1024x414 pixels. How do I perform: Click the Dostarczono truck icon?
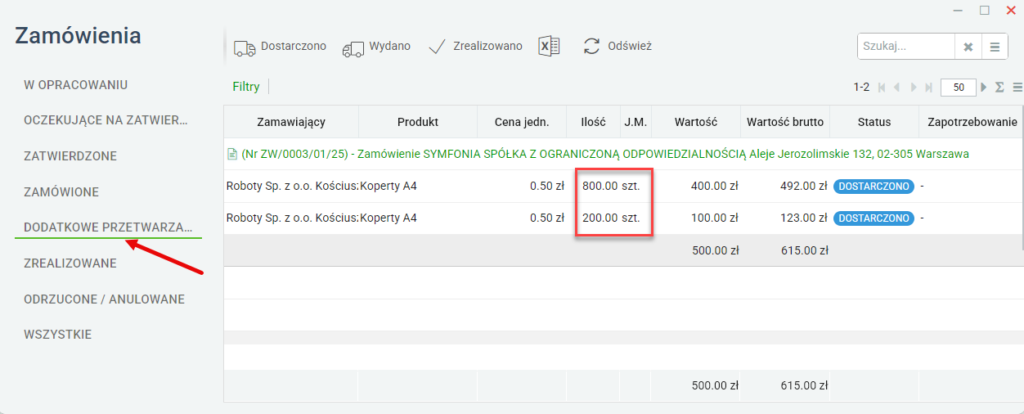tap(245, 48)
